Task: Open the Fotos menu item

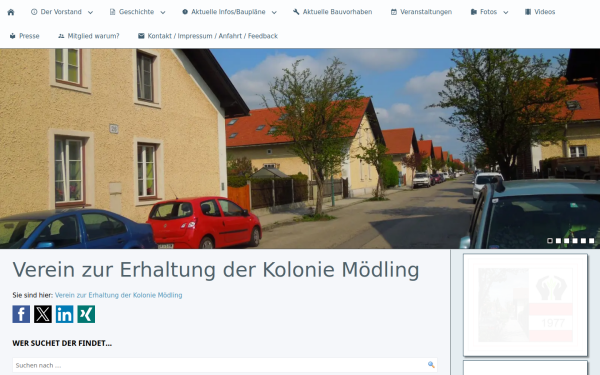Action: coord(484,12)
